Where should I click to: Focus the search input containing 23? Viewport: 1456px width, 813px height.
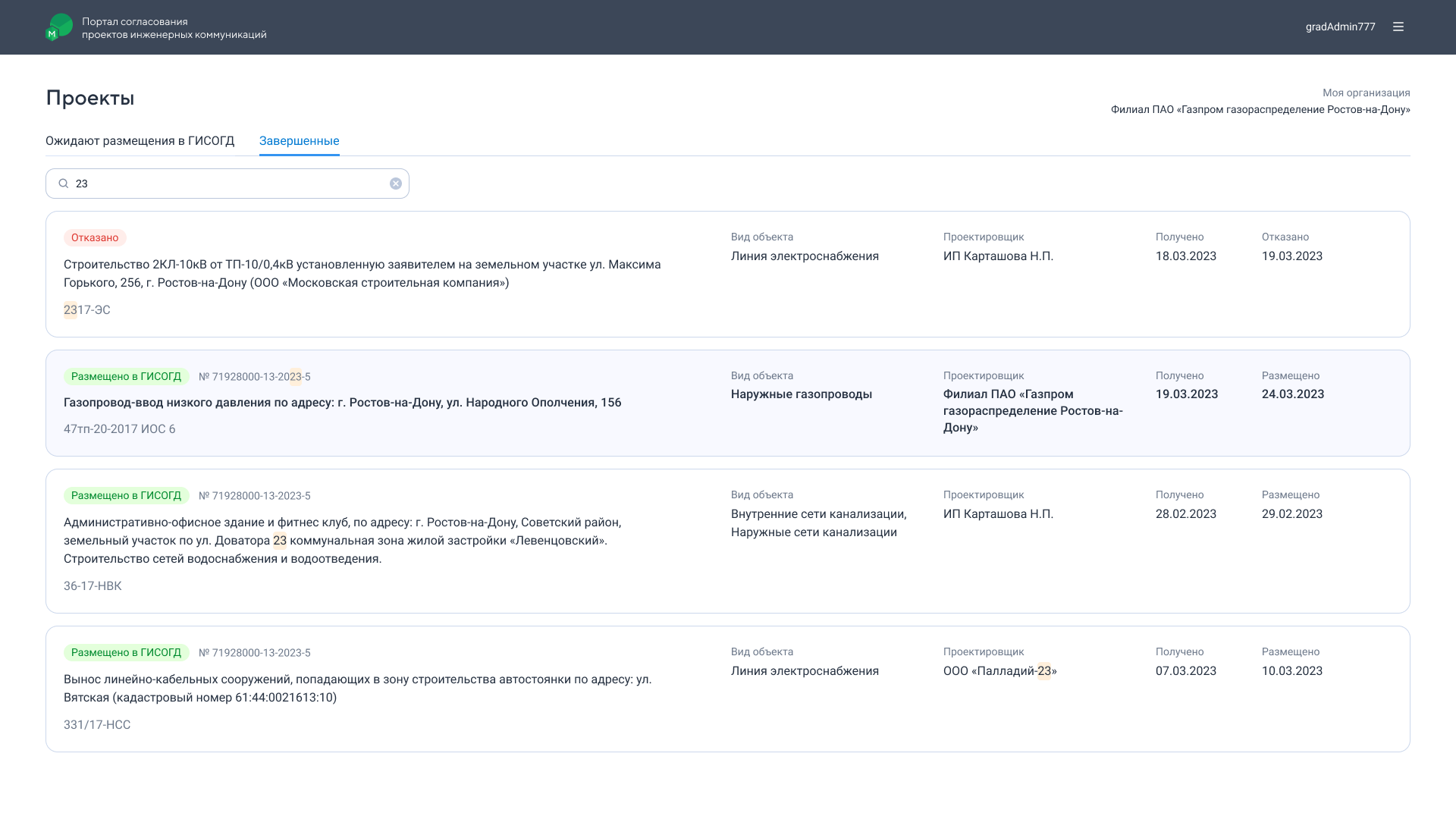227,184
